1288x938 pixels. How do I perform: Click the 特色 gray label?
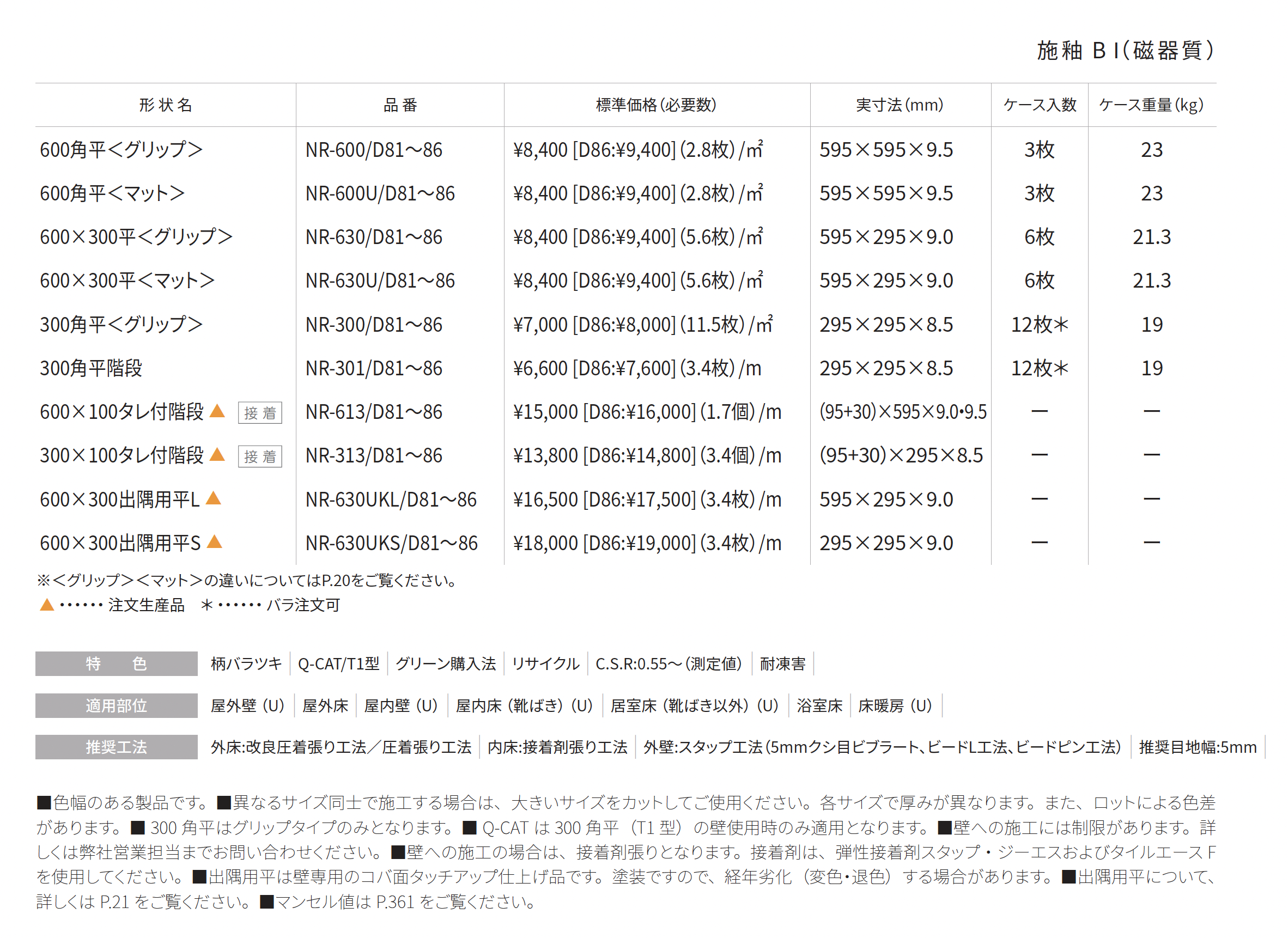117,664
